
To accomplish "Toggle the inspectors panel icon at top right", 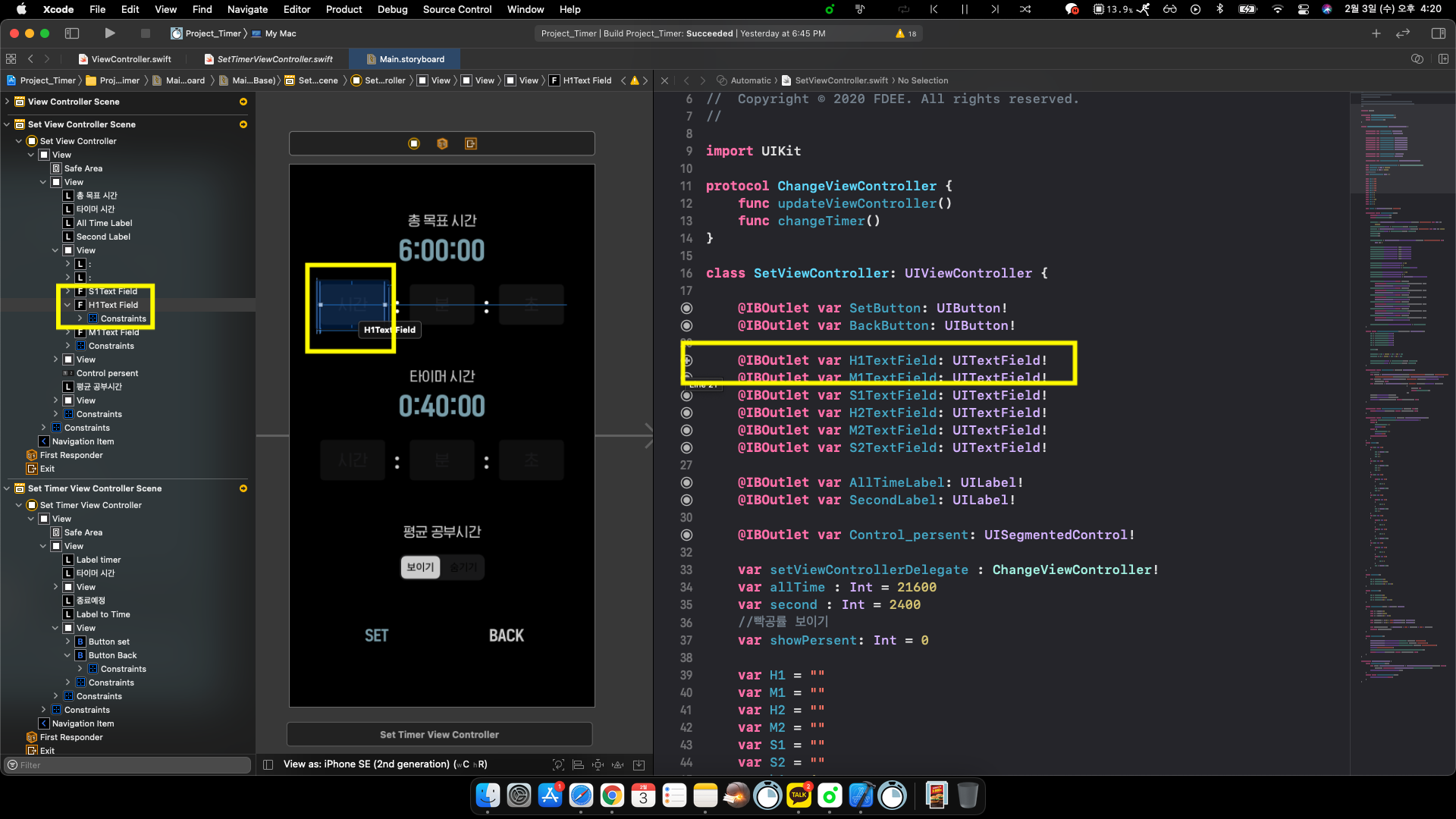I will point(1438,33).
